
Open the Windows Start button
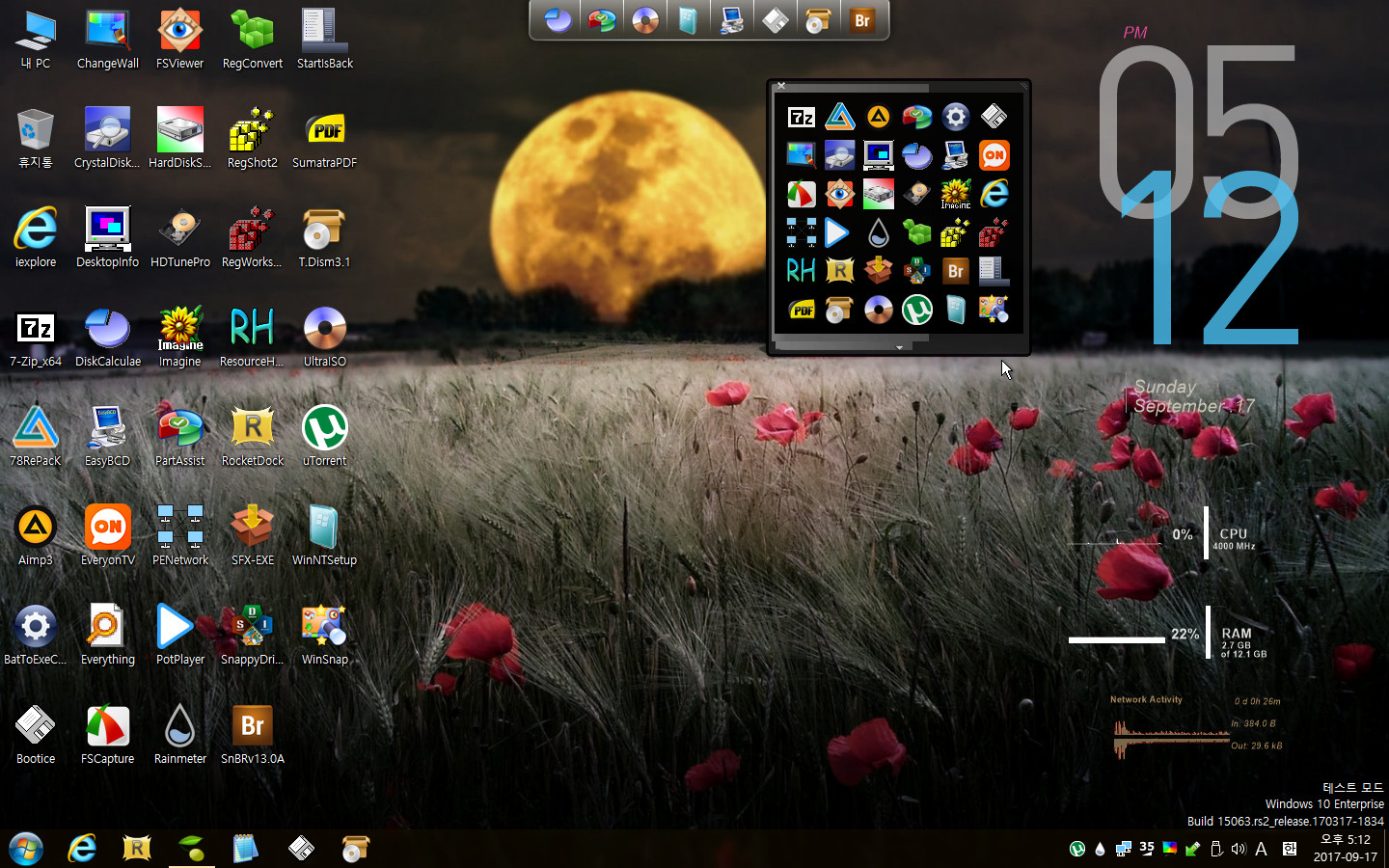[26, 850]
